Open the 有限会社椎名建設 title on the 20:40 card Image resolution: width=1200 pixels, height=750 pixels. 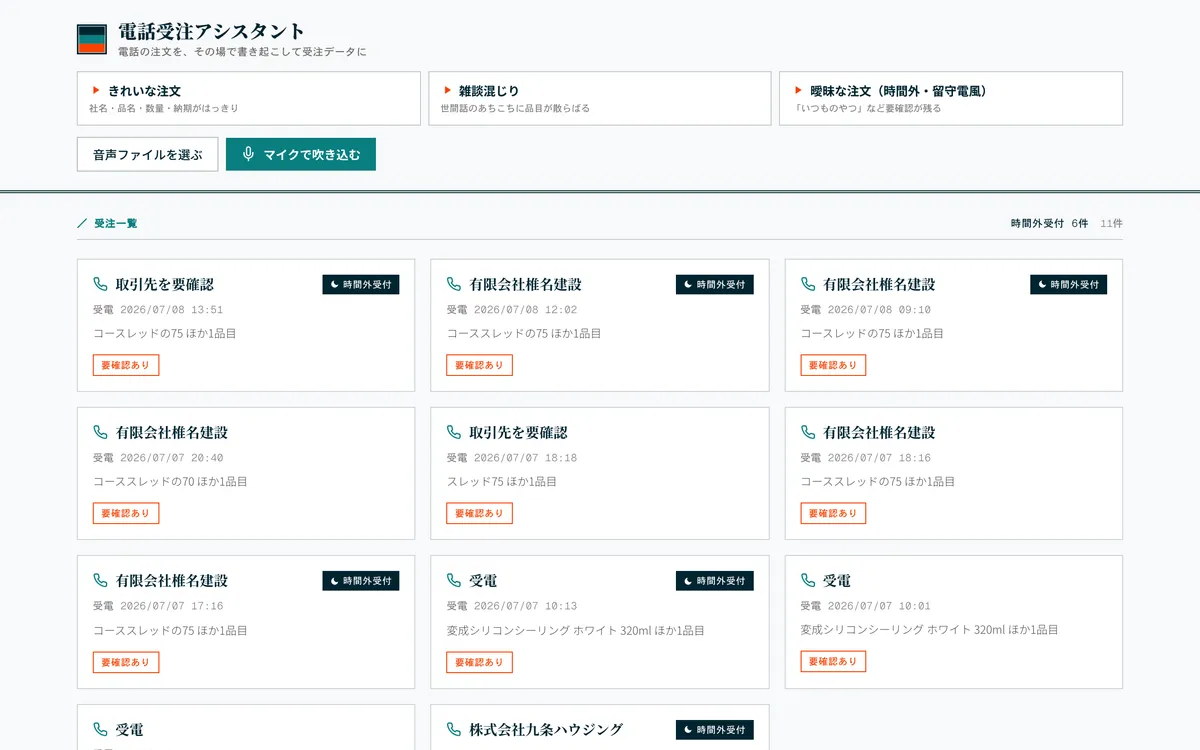172,432
